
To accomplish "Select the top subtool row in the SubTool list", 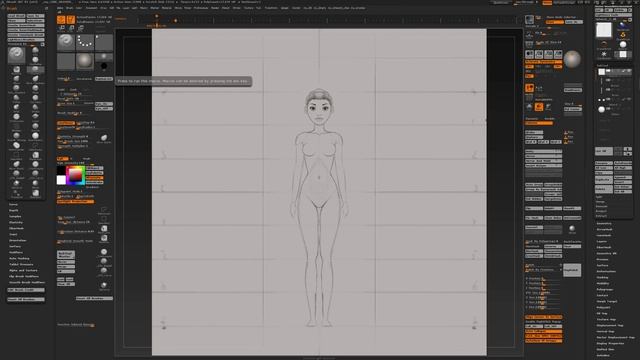I will pyautogui.click(x=614, y=72).
